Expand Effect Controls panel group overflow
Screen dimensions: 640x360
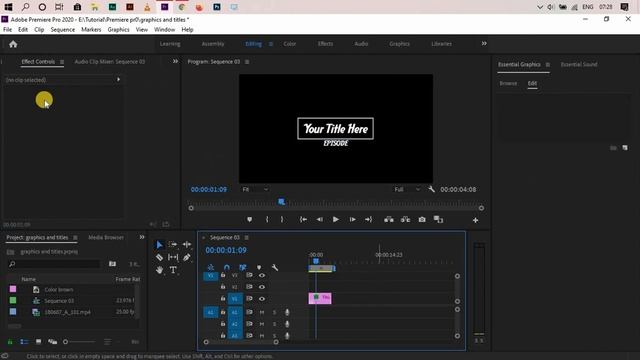tap(175, 61)
